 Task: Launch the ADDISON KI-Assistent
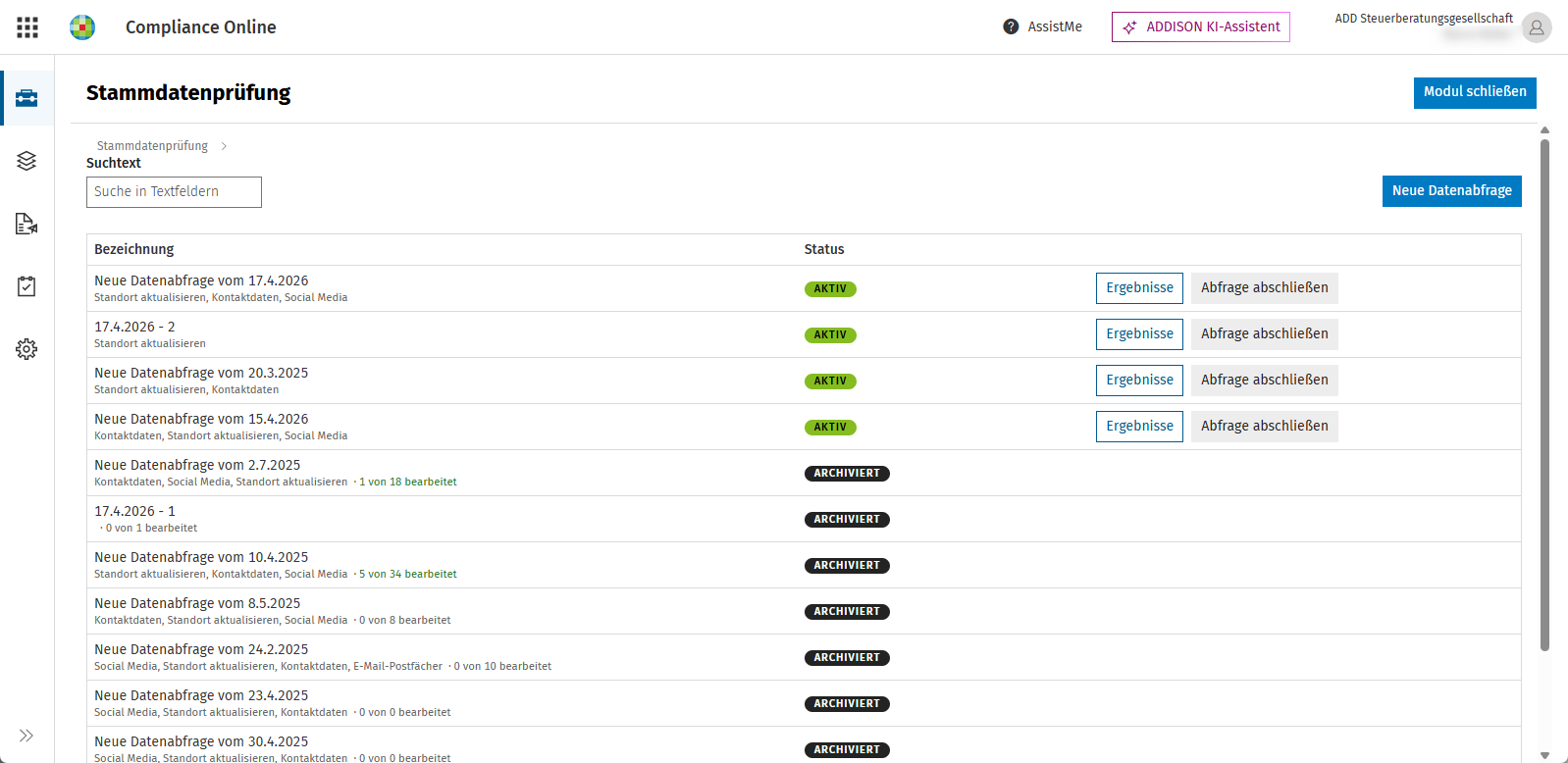pos(1201,27)
